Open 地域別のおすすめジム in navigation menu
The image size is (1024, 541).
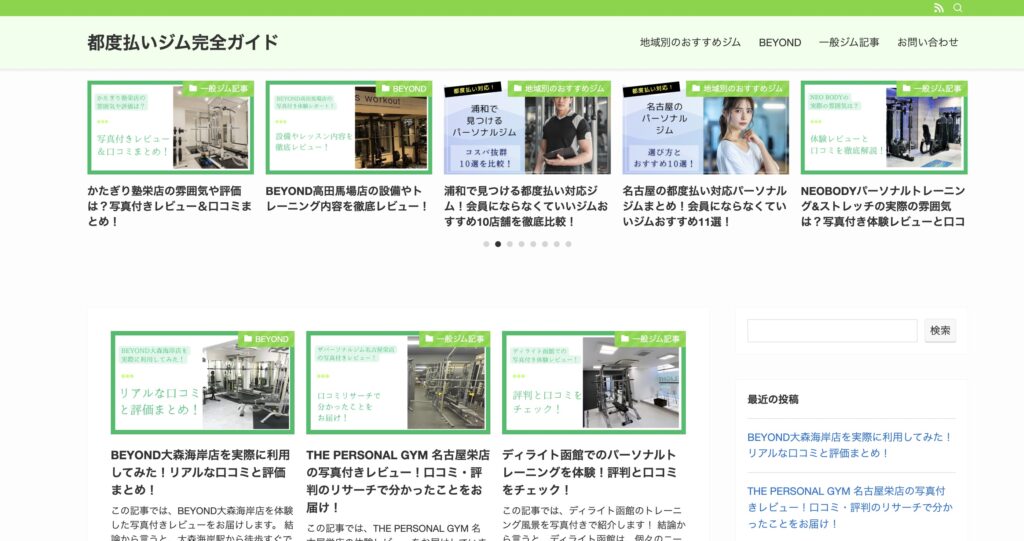click(690, 43)
